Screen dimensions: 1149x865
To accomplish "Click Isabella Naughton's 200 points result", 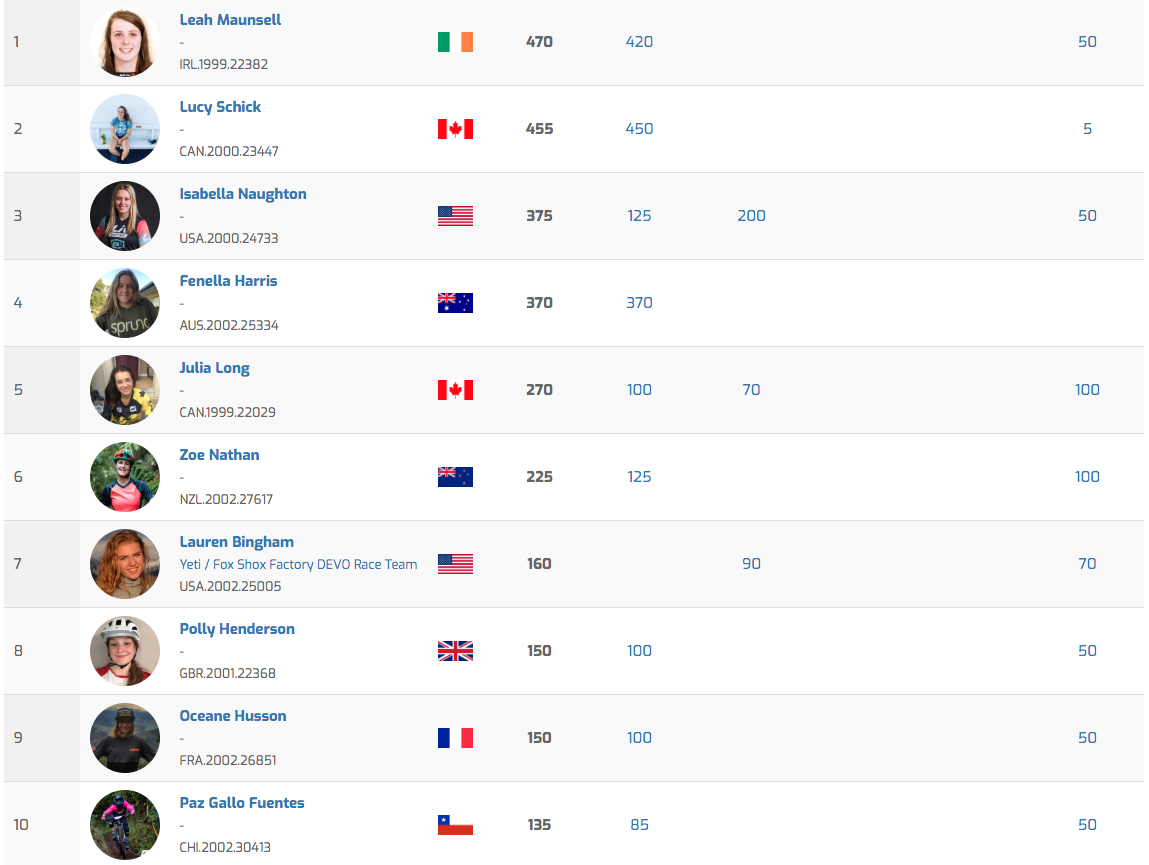I will coord(751,216).
